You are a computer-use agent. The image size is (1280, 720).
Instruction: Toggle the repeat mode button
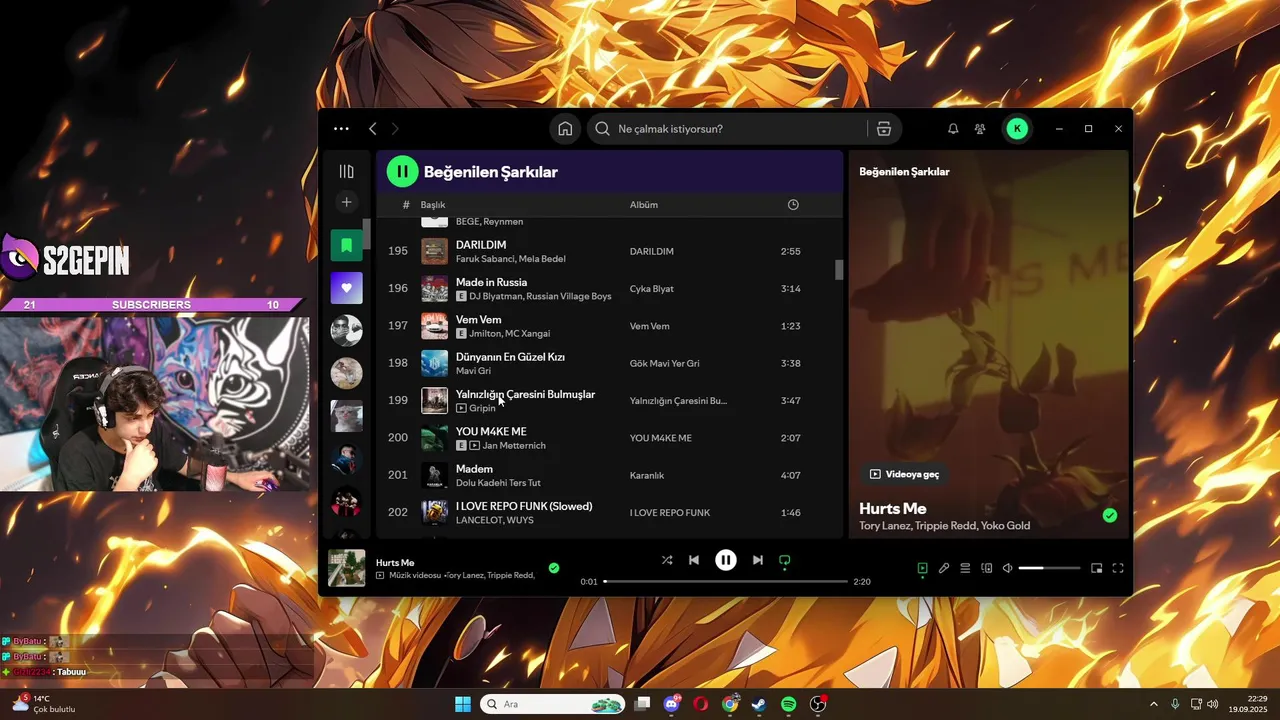(x=785, y=561)
